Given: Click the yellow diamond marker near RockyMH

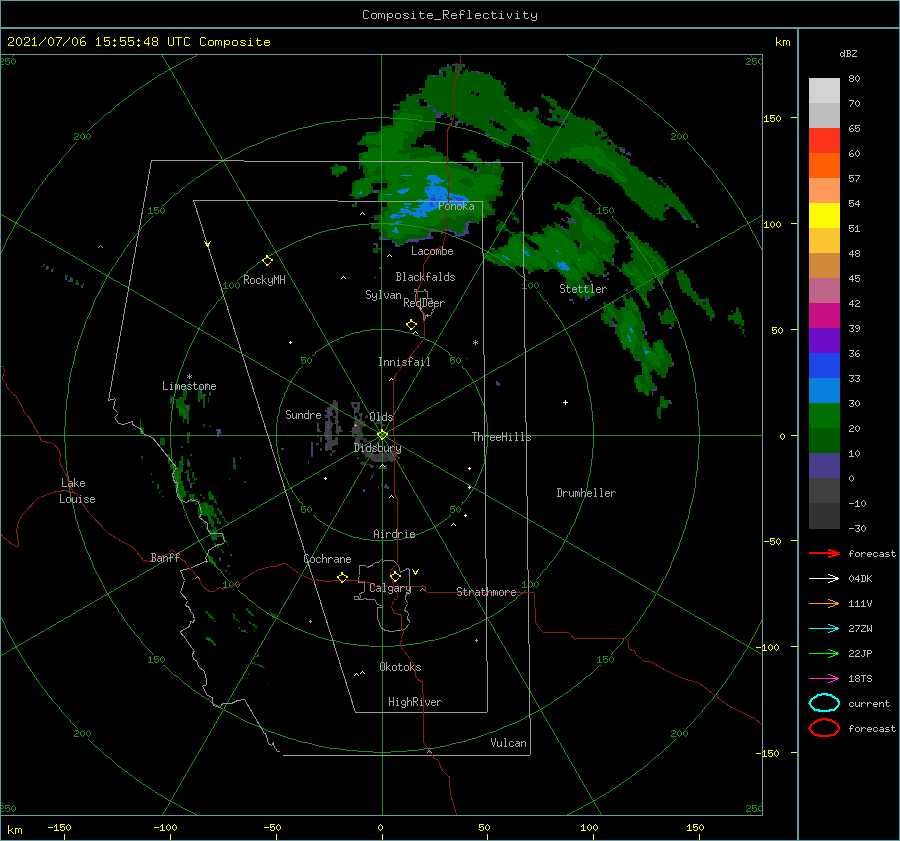Looking at the screenshot, I should [267, 261].
